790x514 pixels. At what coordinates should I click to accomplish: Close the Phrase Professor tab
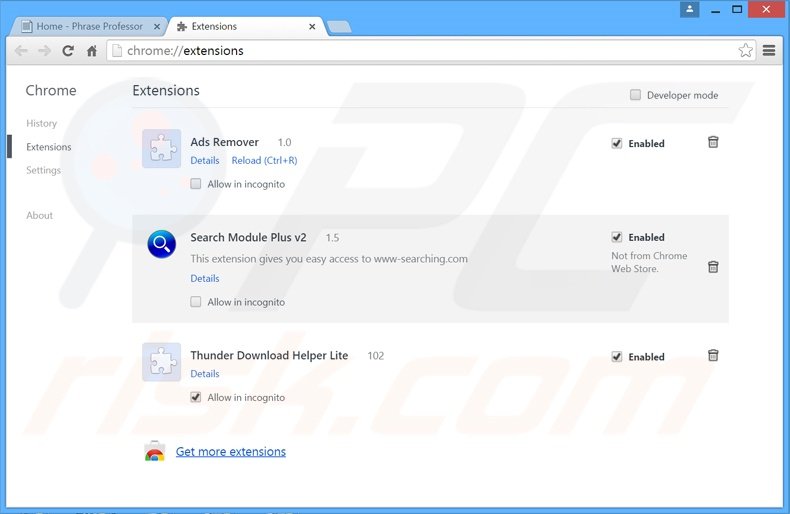pos(157,27)
